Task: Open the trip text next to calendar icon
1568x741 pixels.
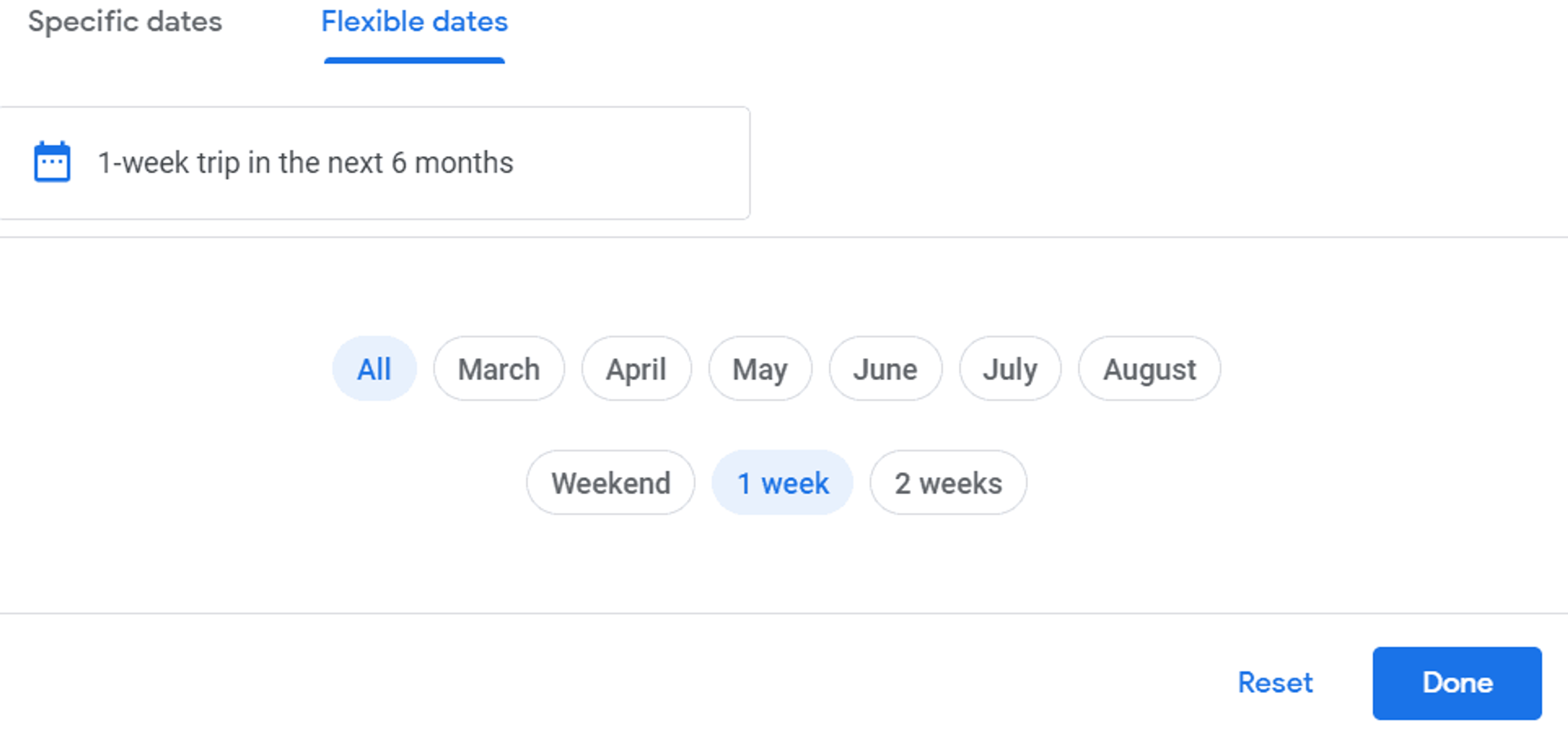Action: tap(305, 163)
